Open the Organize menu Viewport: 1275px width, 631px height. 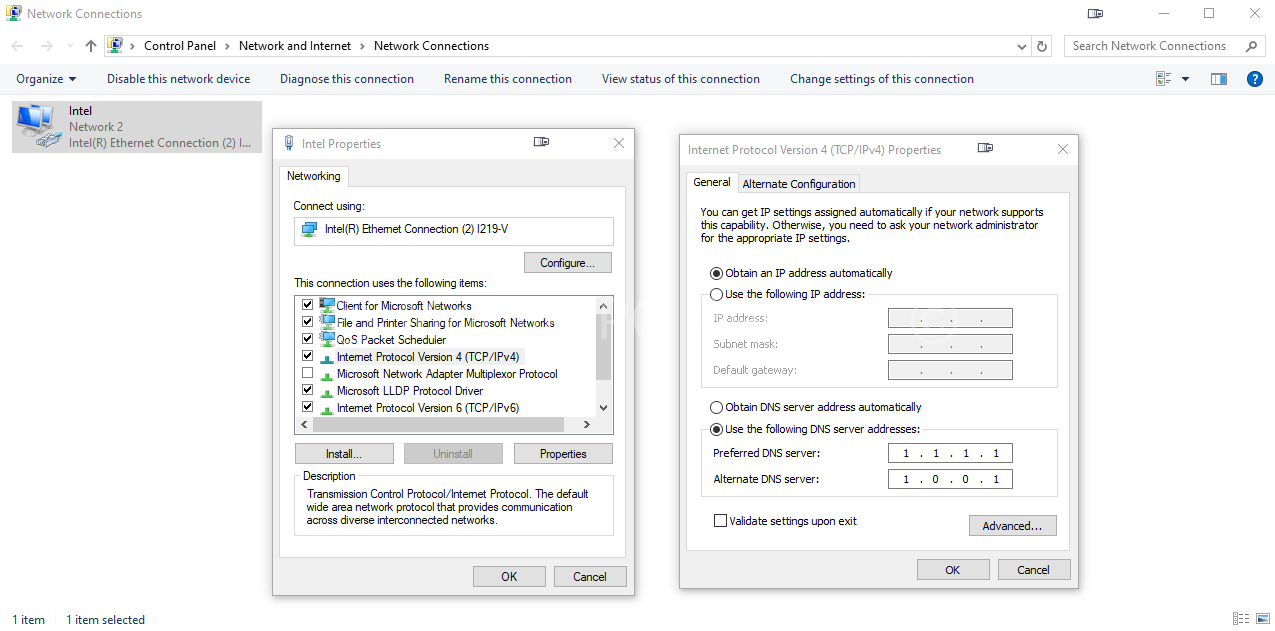(46, 79)
